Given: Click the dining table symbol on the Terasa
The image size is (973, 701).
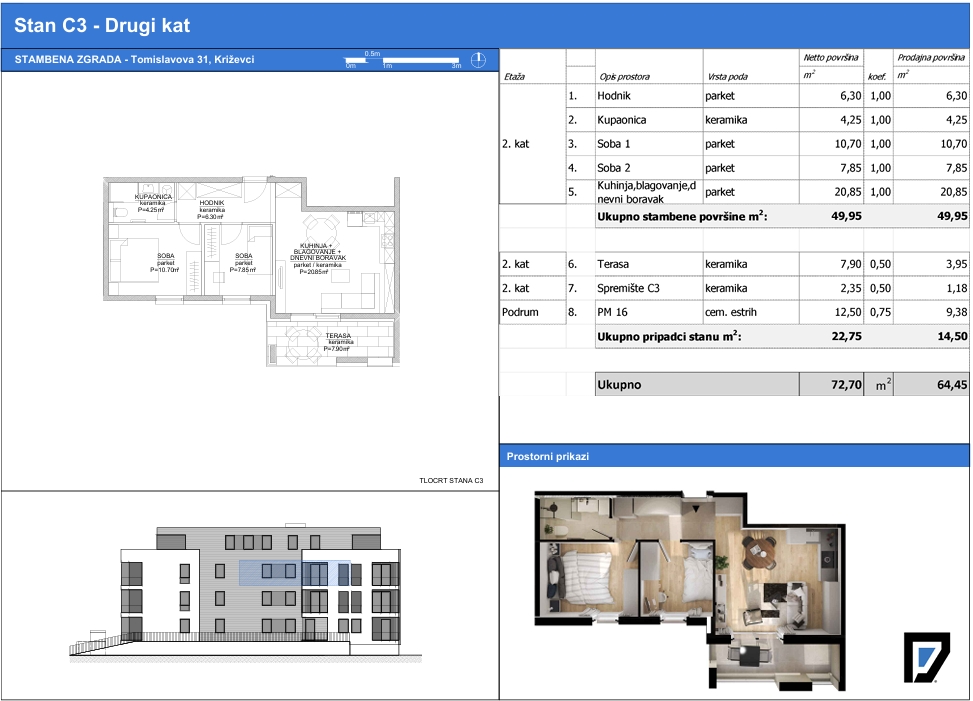Looking at the screenshot, I should tap(303, 345).
